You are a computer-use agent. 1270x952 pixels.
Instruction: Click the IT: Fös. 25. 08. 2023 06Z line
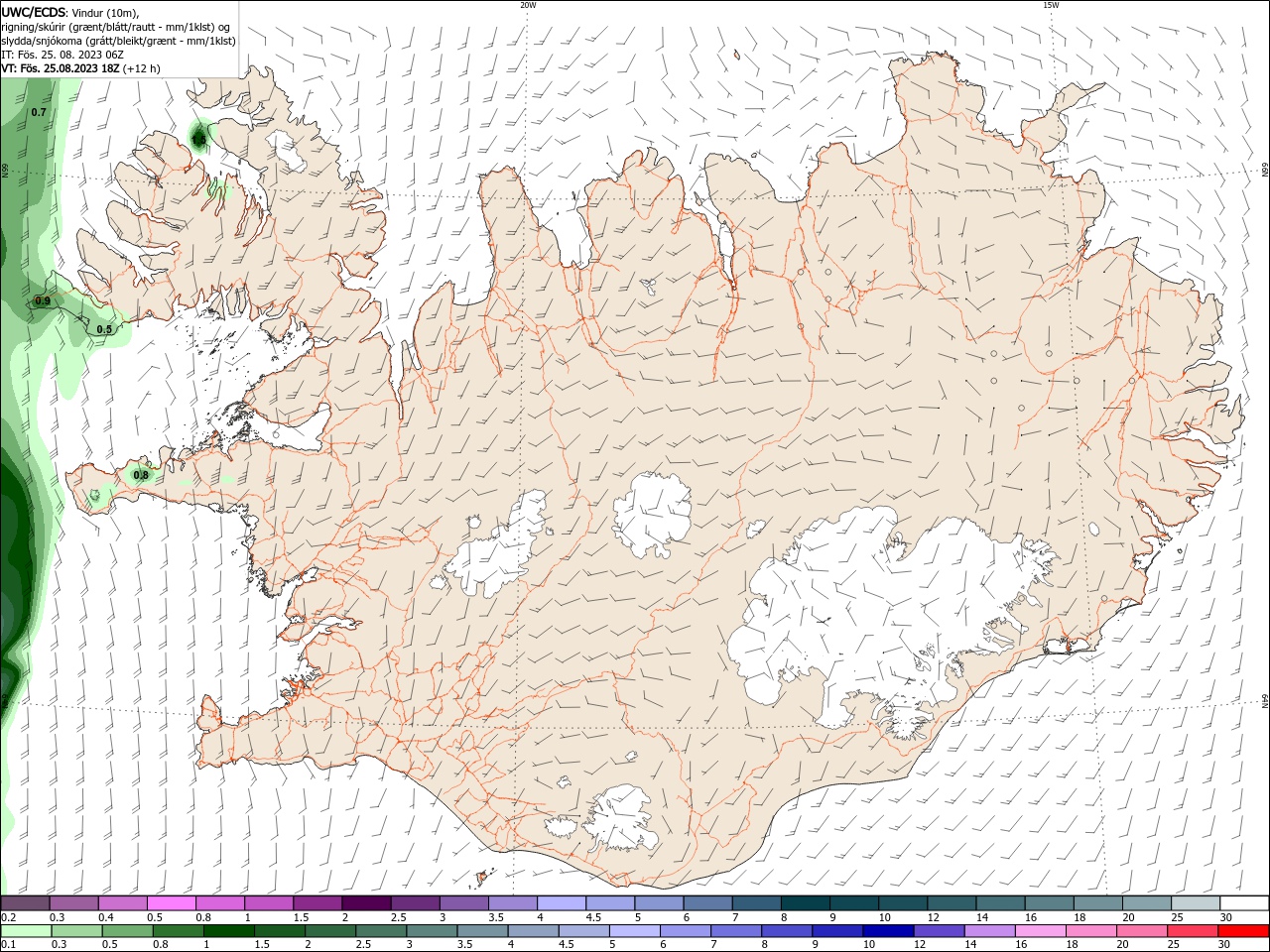[63, 55]
